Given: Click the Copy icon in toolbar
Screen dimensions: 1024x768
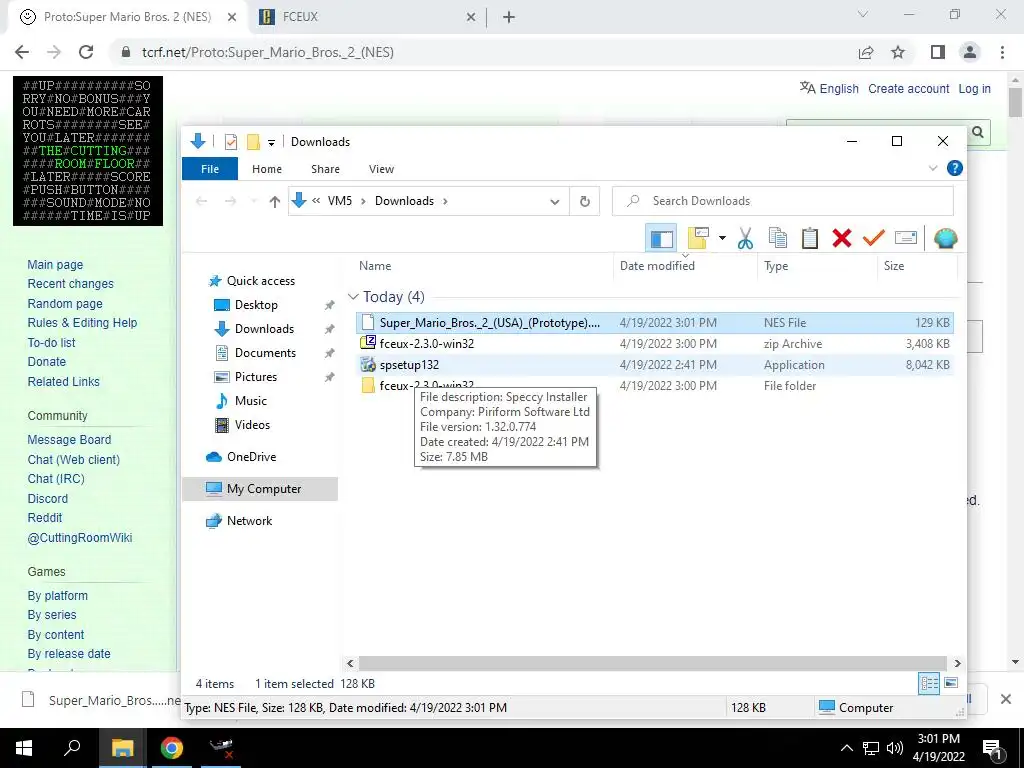Looking at the screenshot, I should pos(777,238).
